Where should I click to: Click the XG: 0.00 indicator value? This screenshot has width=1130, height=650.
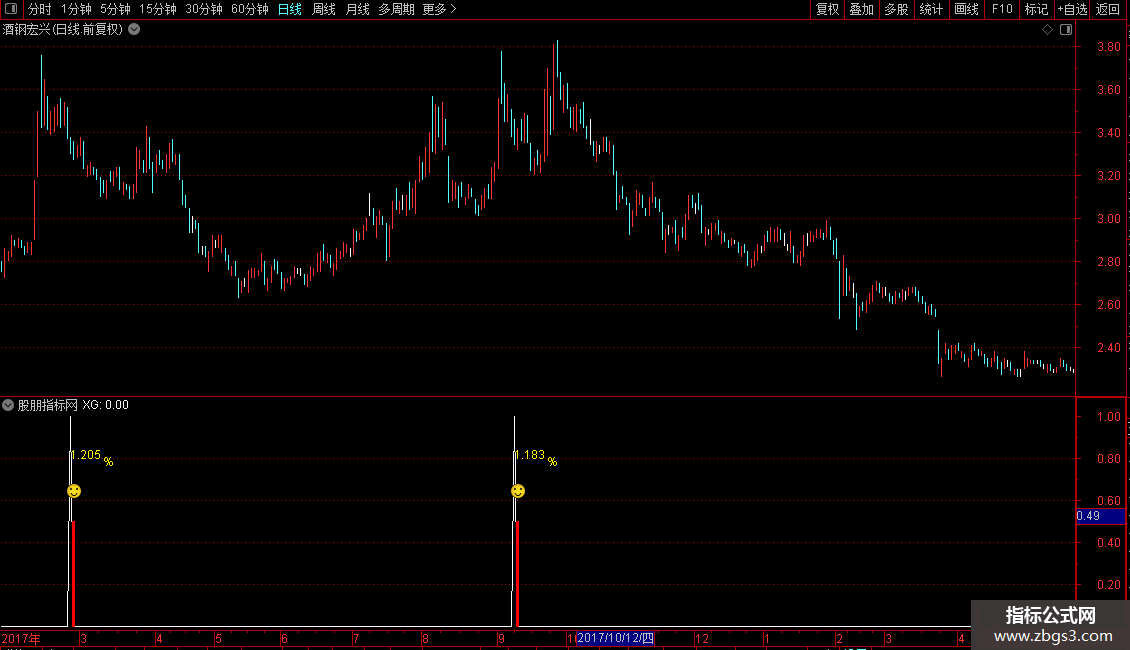[x=105, y=405]
